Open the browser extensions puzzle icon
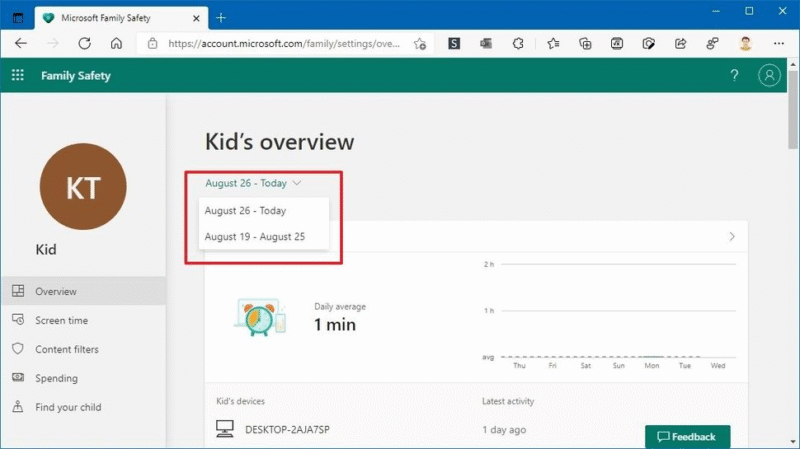The image size is (800, 449). 518,44
